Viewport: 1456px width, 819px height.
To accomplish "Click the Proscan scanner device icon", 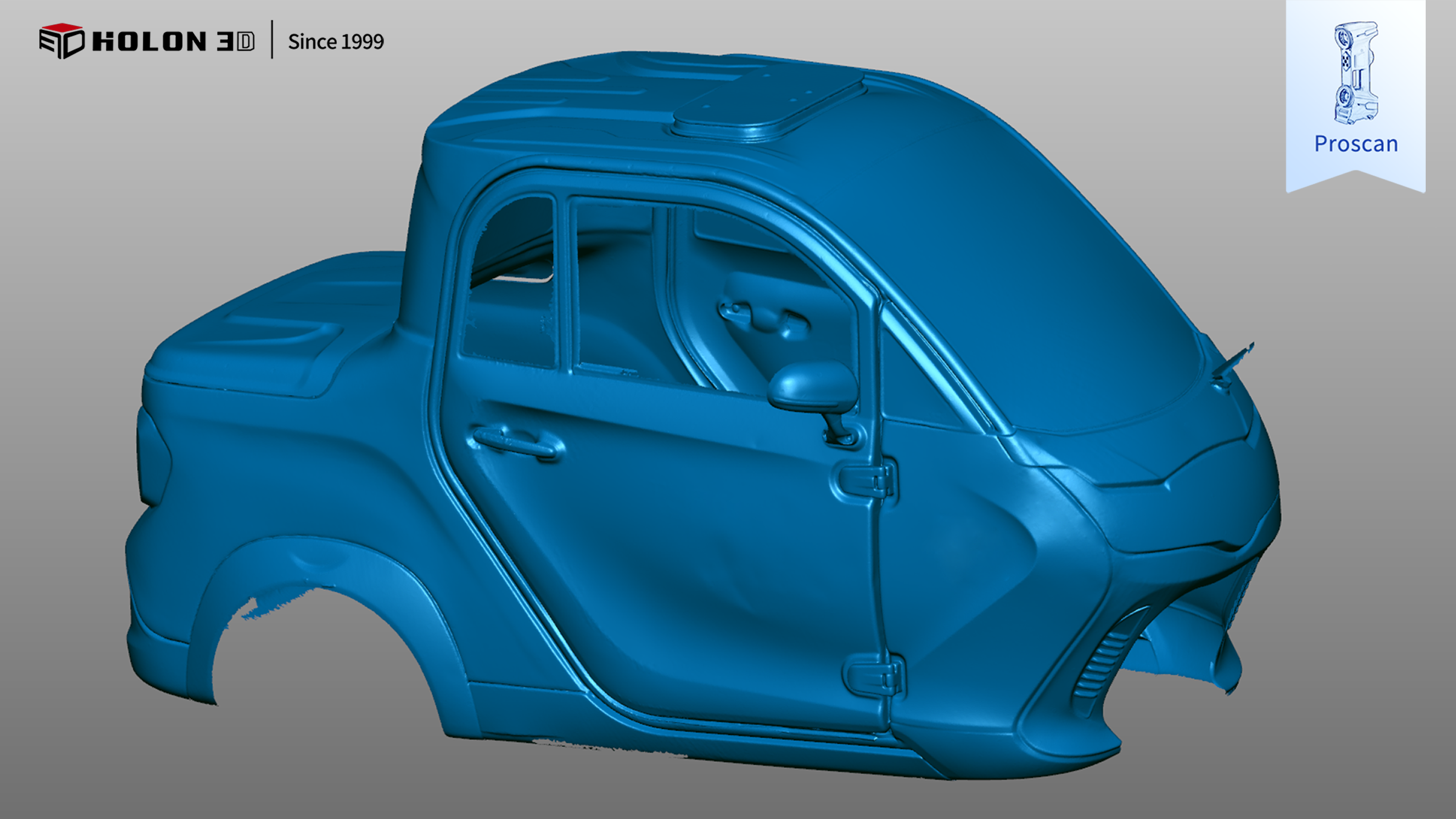I will [x=1356, y=73].
